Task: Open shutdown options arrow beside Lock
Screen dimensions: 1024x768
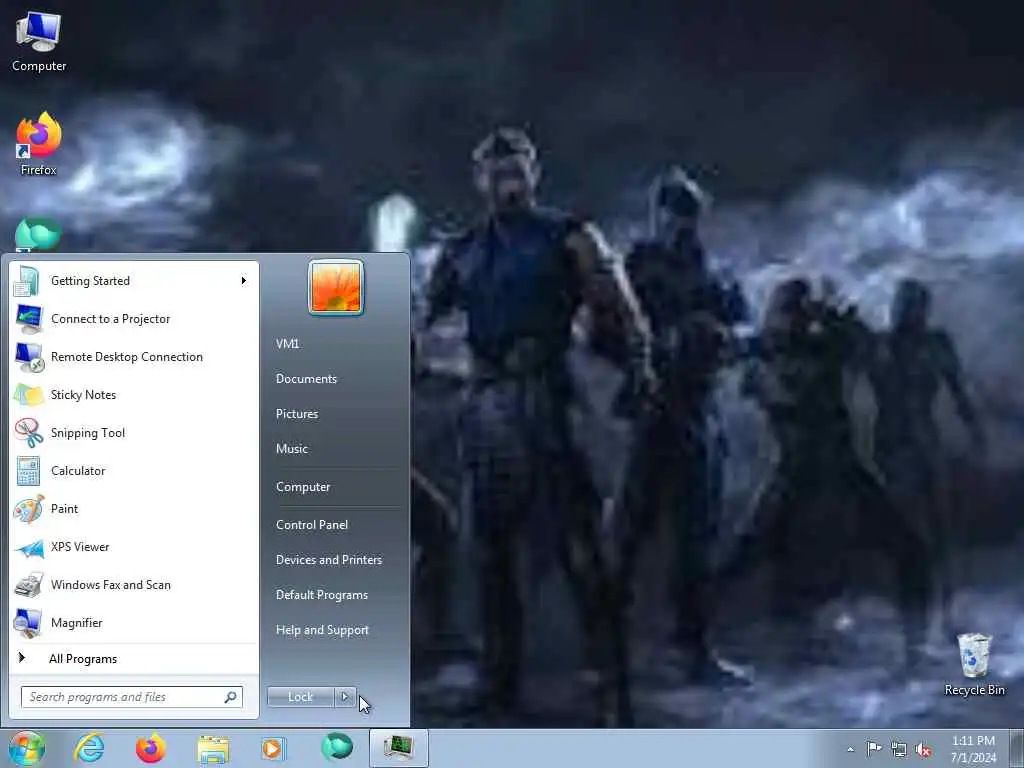Action: click(x=345, y=697)
